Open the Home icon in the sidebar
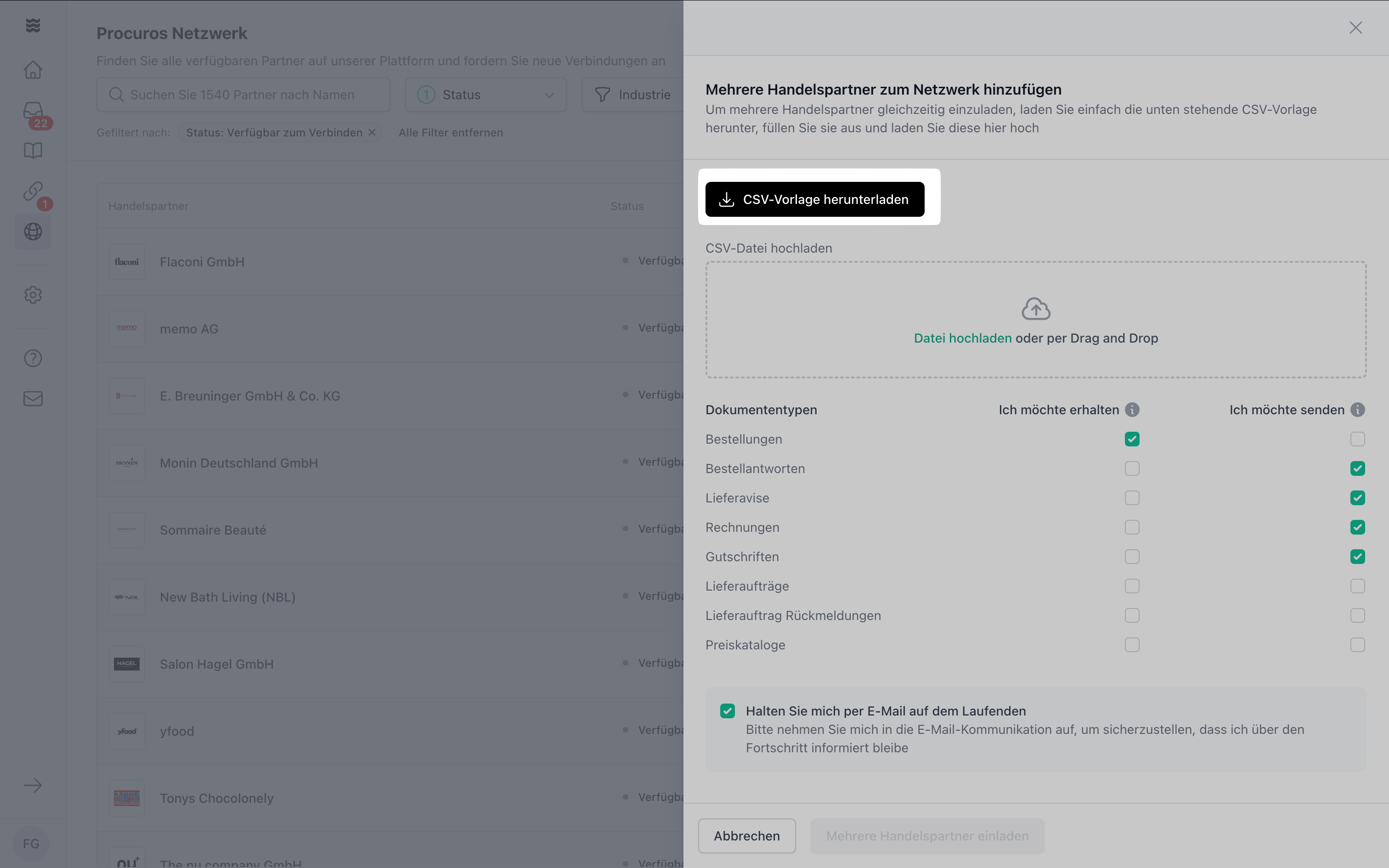Viewport: 1389px width, 868px height. coord(33,69)
